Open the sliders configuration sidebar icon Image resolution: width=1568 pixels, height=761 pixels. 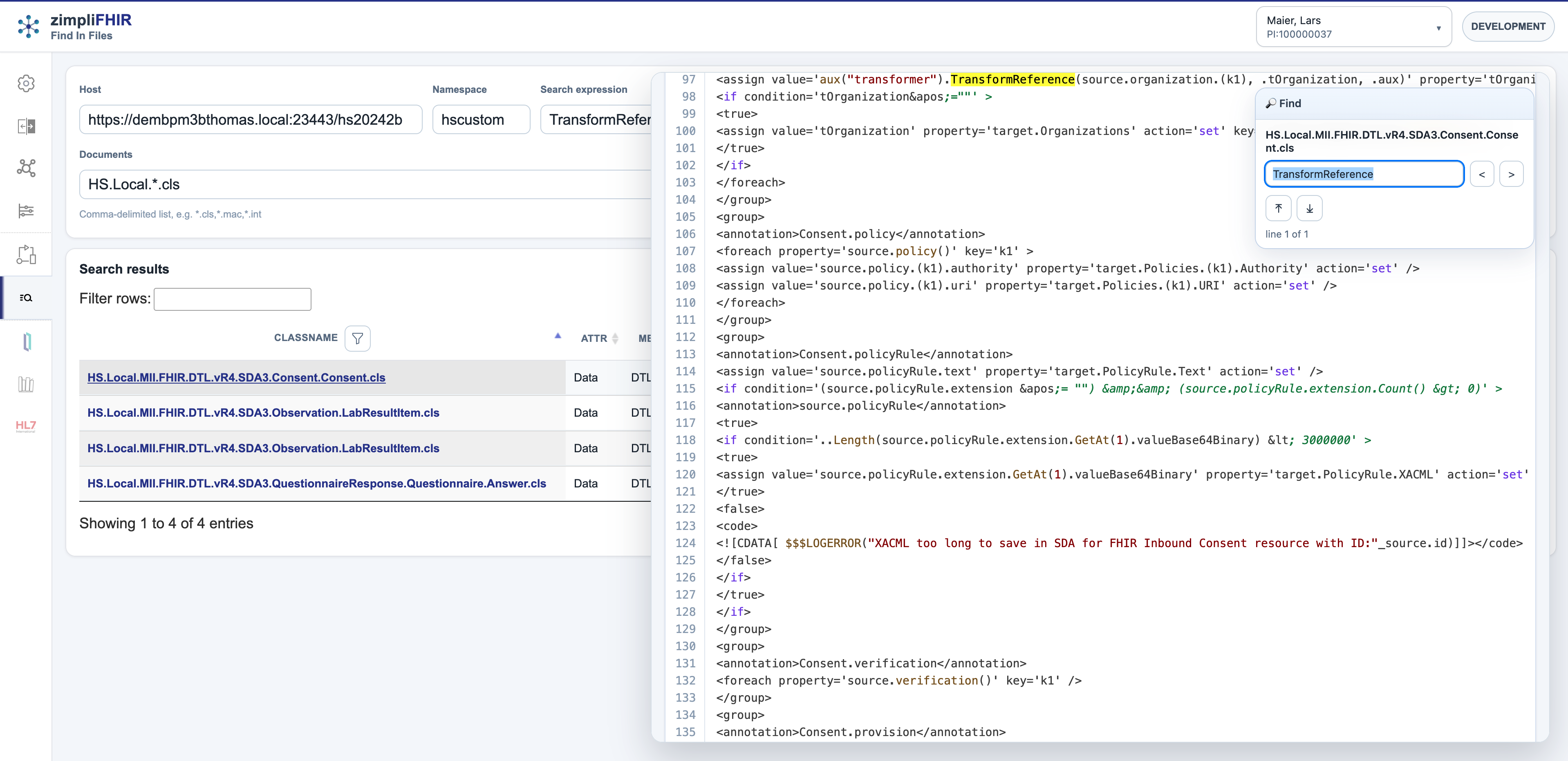point(26,211)
